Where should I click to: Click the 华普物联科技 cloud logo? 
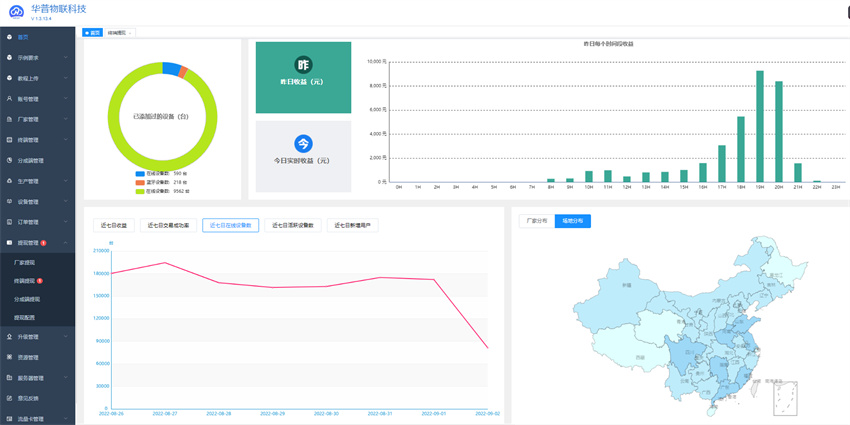tap(17, 12)
